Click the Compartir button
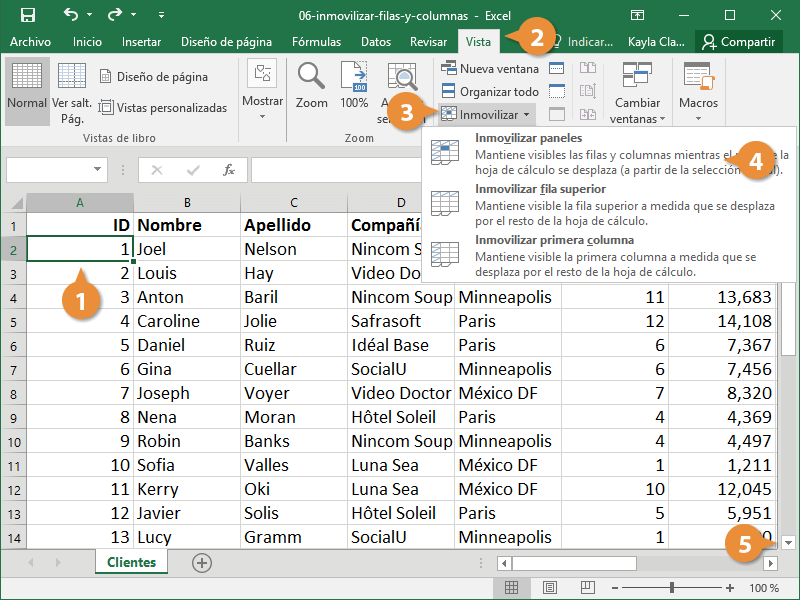800x600 pixels. click(738, 42)
